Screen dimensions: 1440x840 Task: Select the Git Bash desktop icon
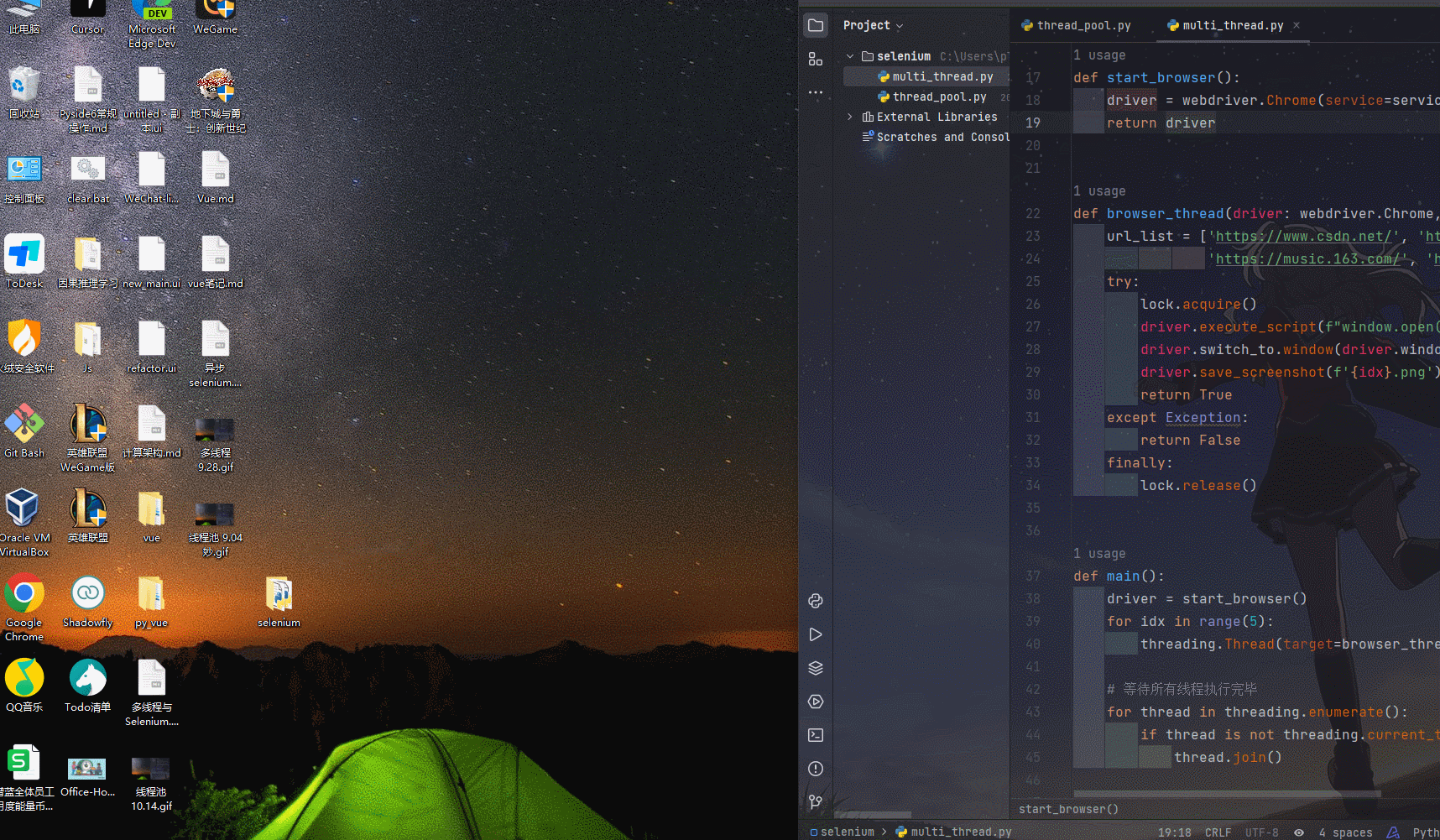(24, 431)
